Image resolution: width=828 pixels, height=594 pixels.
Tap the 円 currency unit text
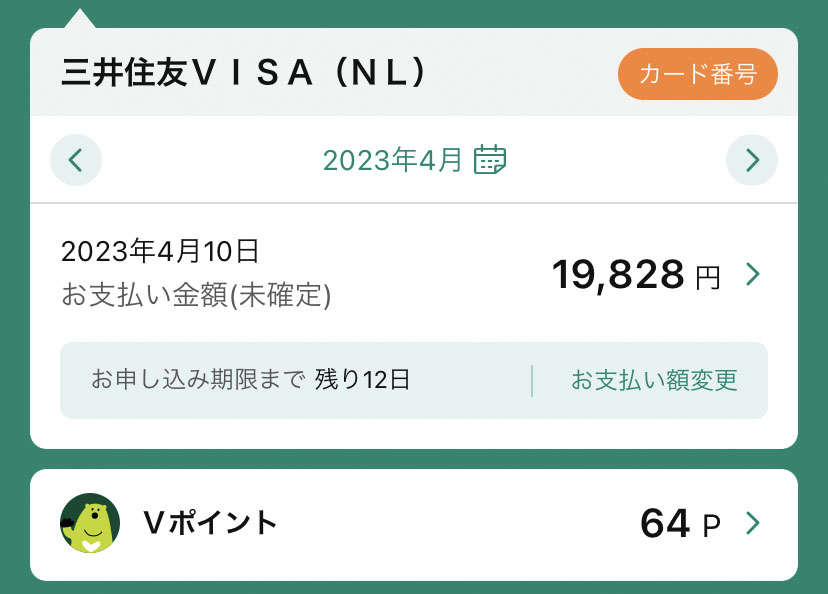click(x=708, y=277)
